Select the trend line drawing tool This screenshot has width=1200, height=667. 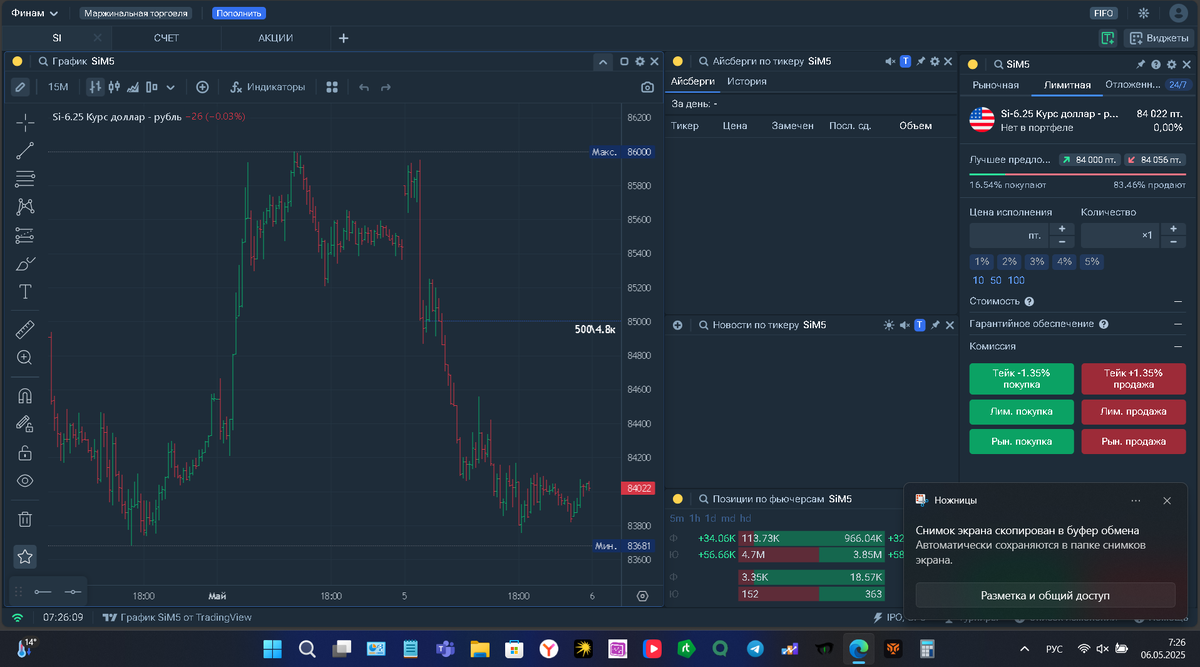pos(25,151)
